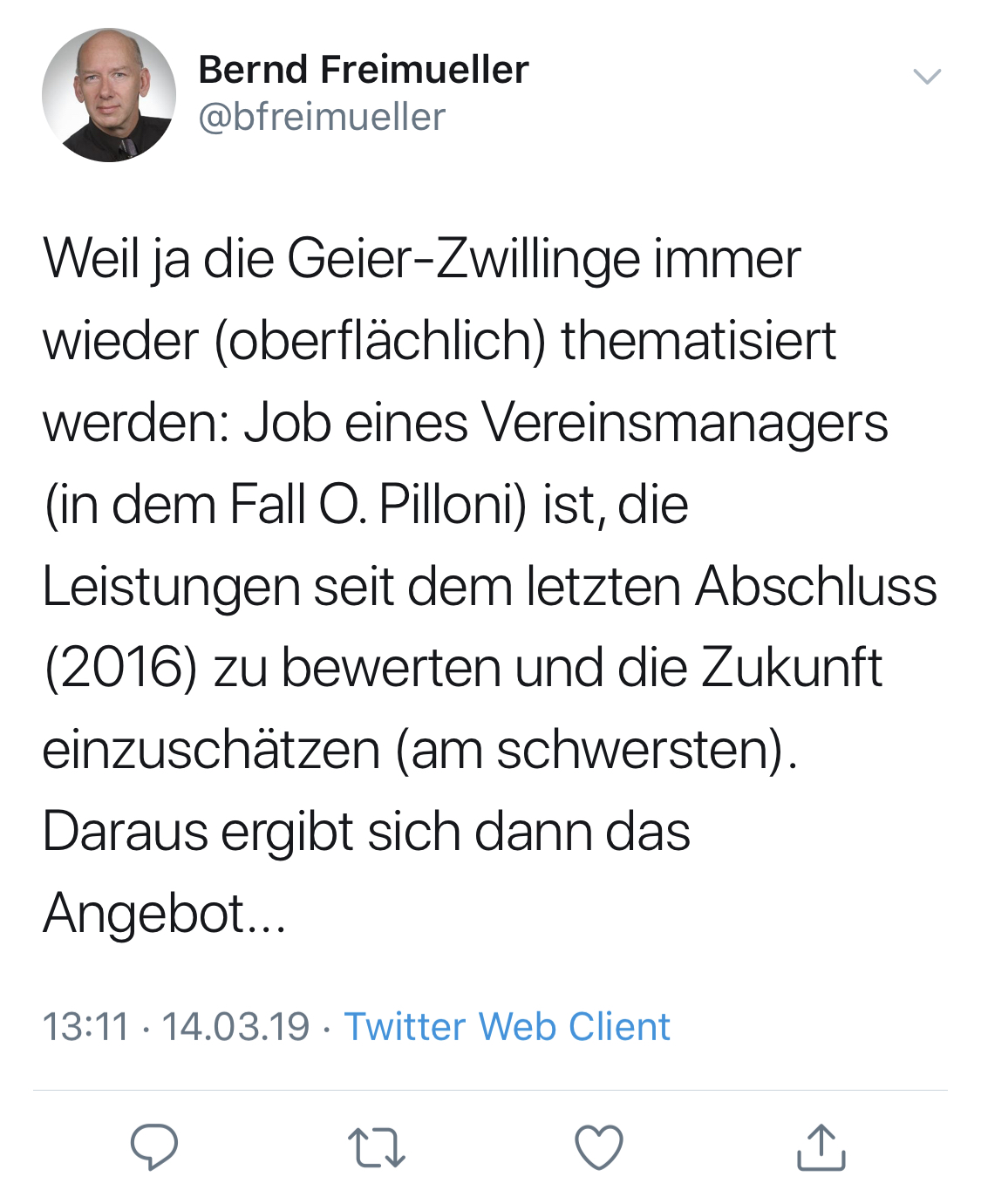Retweet Bernd Freimueller's tweet

pyautogui.click(x=376, y=1147)
